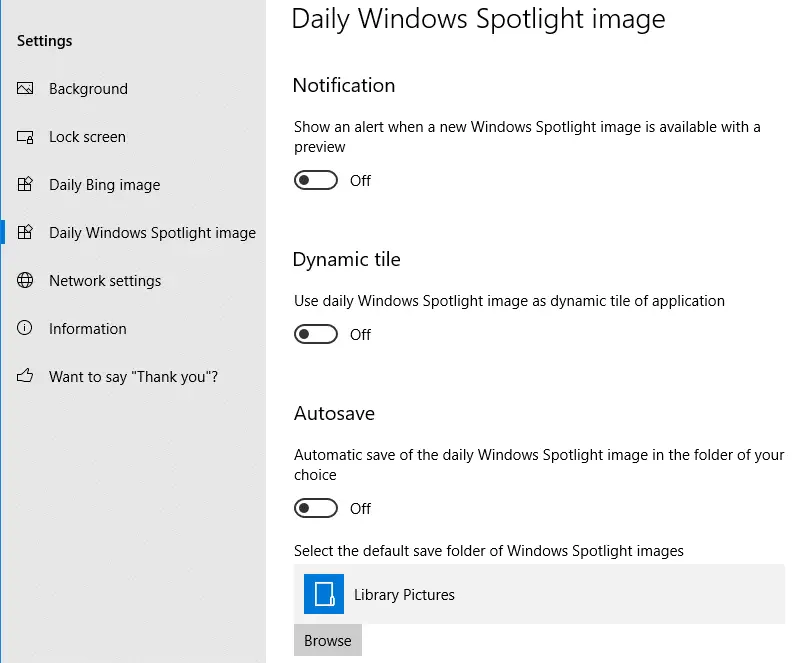Image resolution: width=793 pixels, height=663 pixels.
Task: Switch on the Autosave toggle
Action: pos(316,508)
